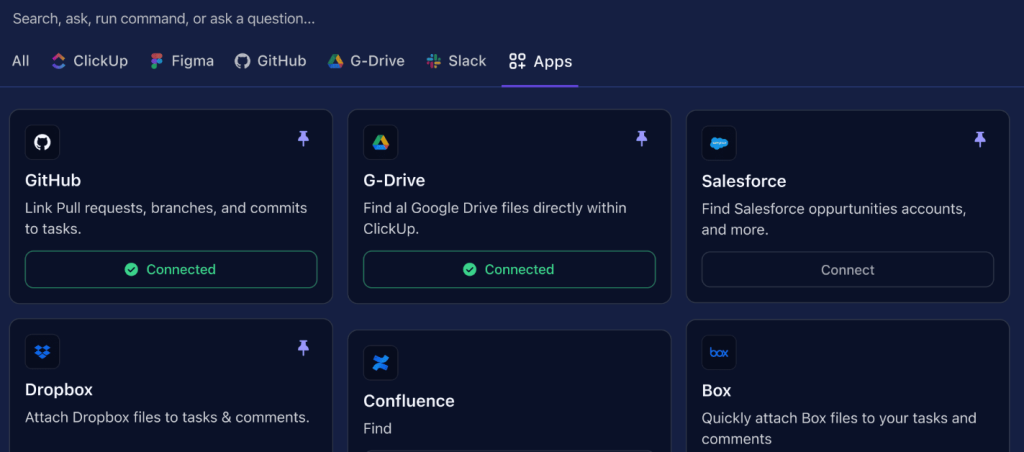This screenshot has height=452, width=1024.
Task: Click 'Attach Dropbox files to tasks' description
Action: coord(167,417)
